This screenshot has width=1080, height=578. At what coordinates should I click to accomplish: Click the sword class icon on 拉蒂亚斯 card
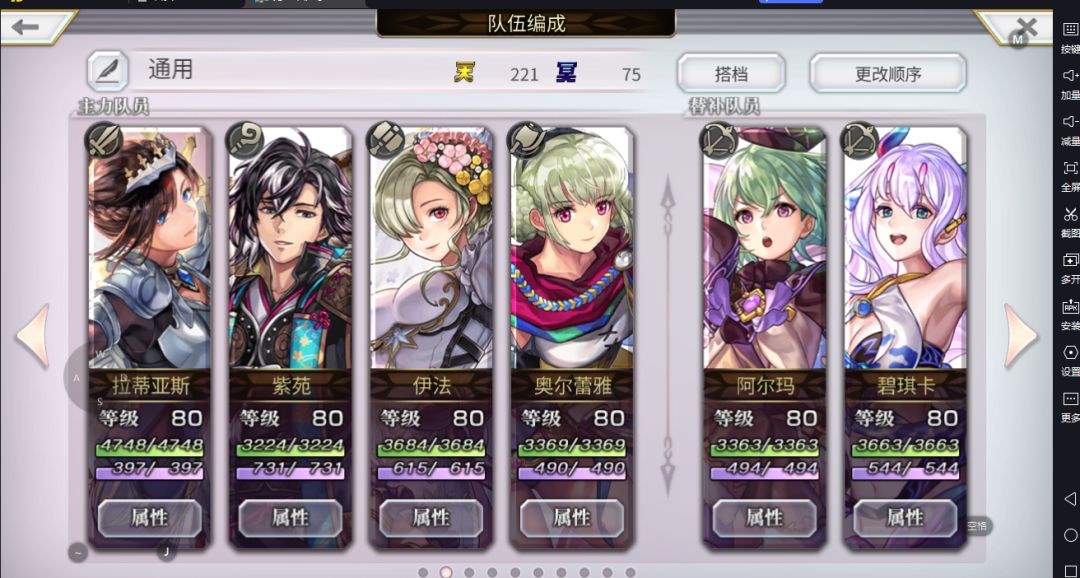pyautogui.click(x=104, y=140)
